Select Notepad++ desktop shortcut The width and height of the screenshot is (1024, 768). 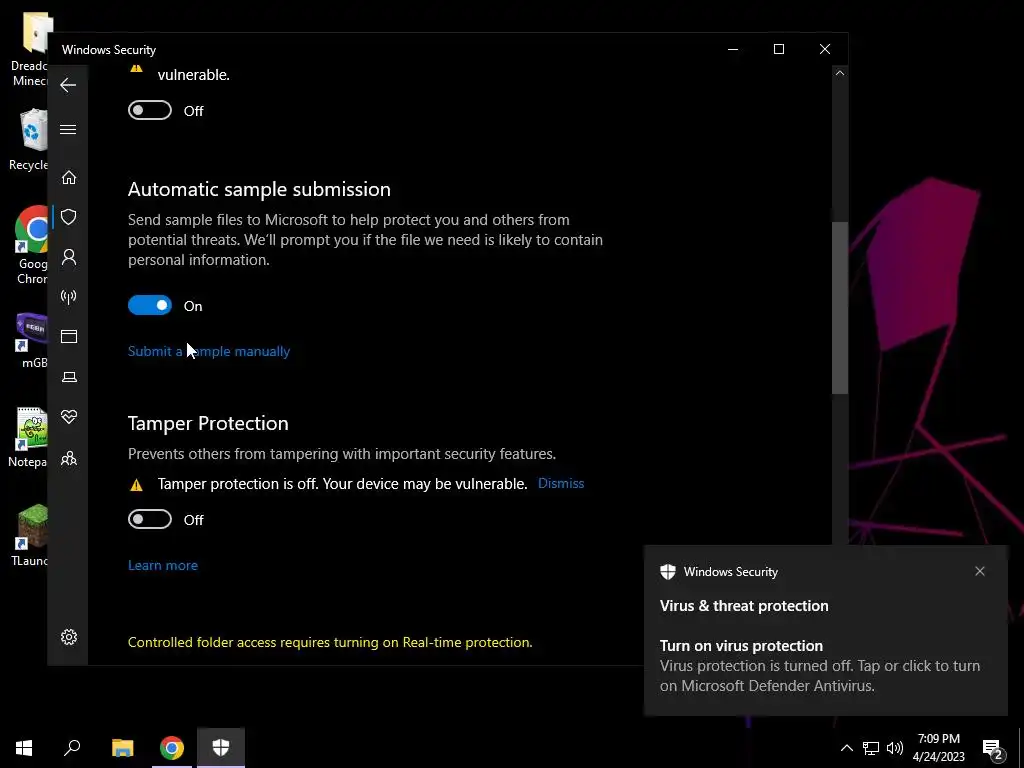29,438
